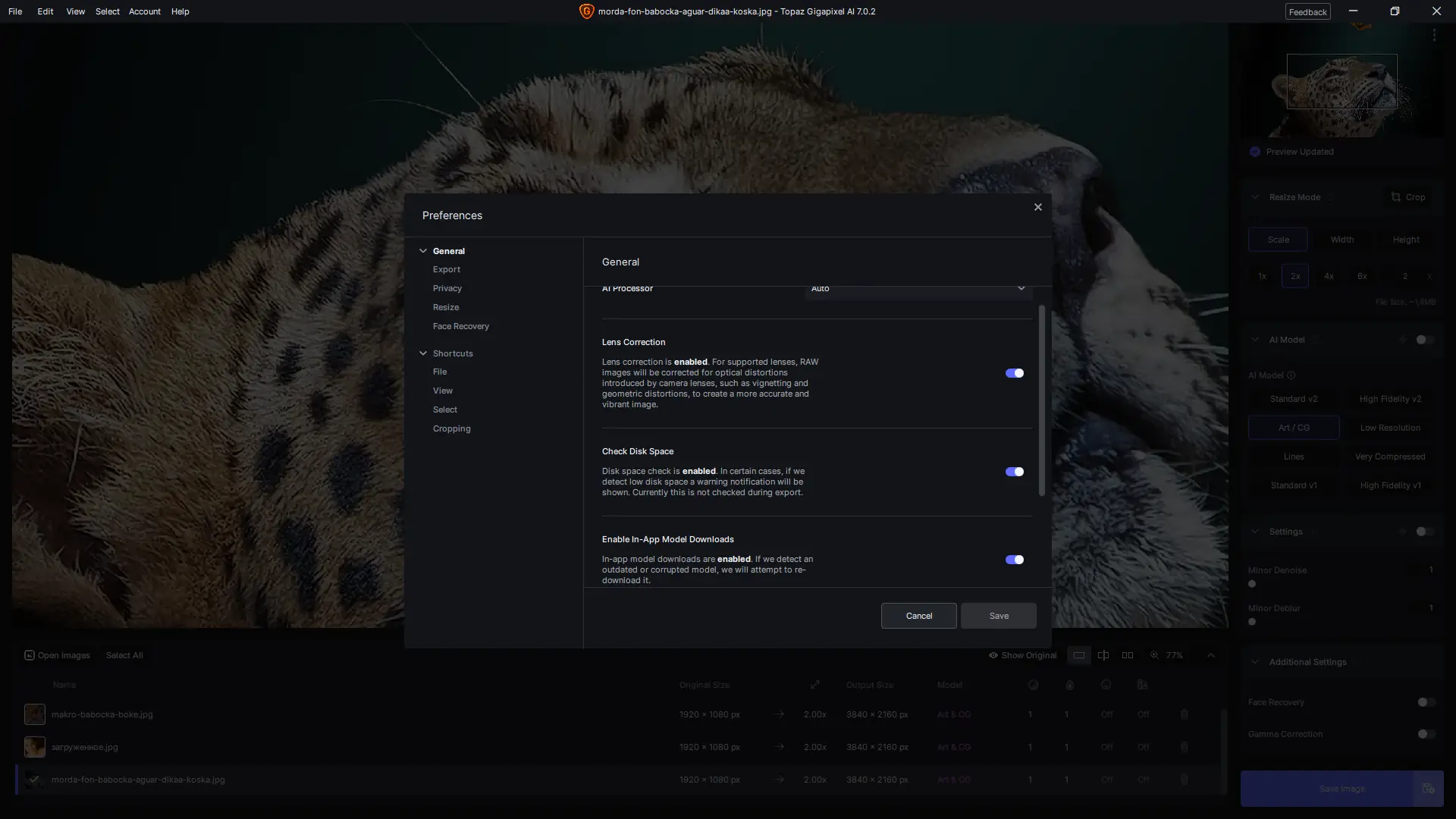Viewport: 1456px width, 819px height.
Task: Click the single view mode icon
Action: 1078,655
